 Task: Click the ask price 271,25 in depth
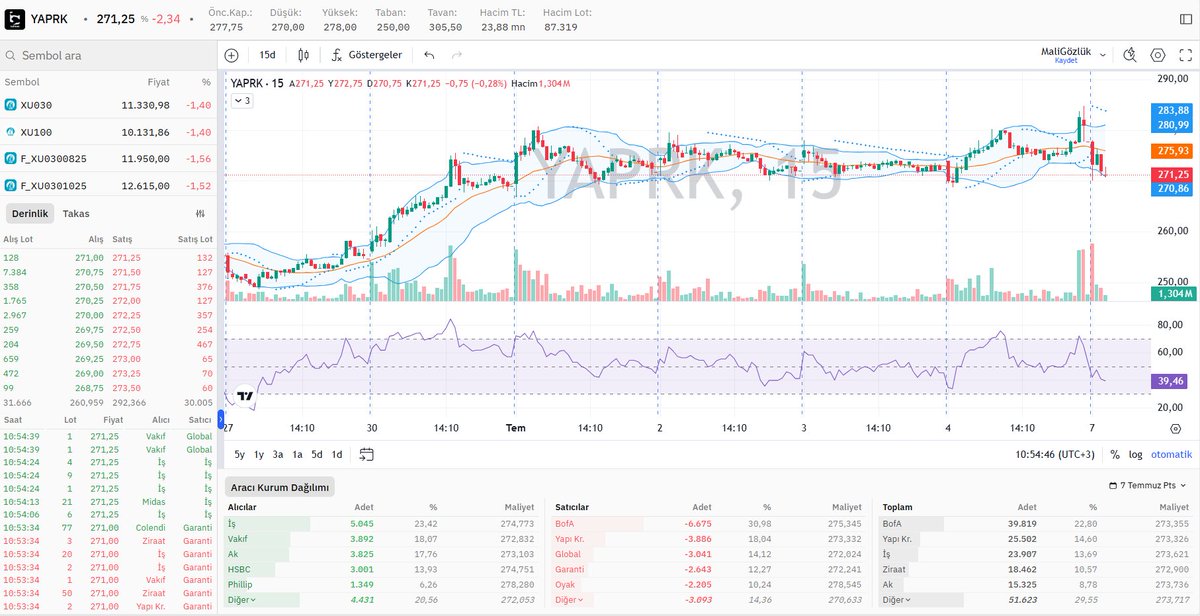coord(126,258)
